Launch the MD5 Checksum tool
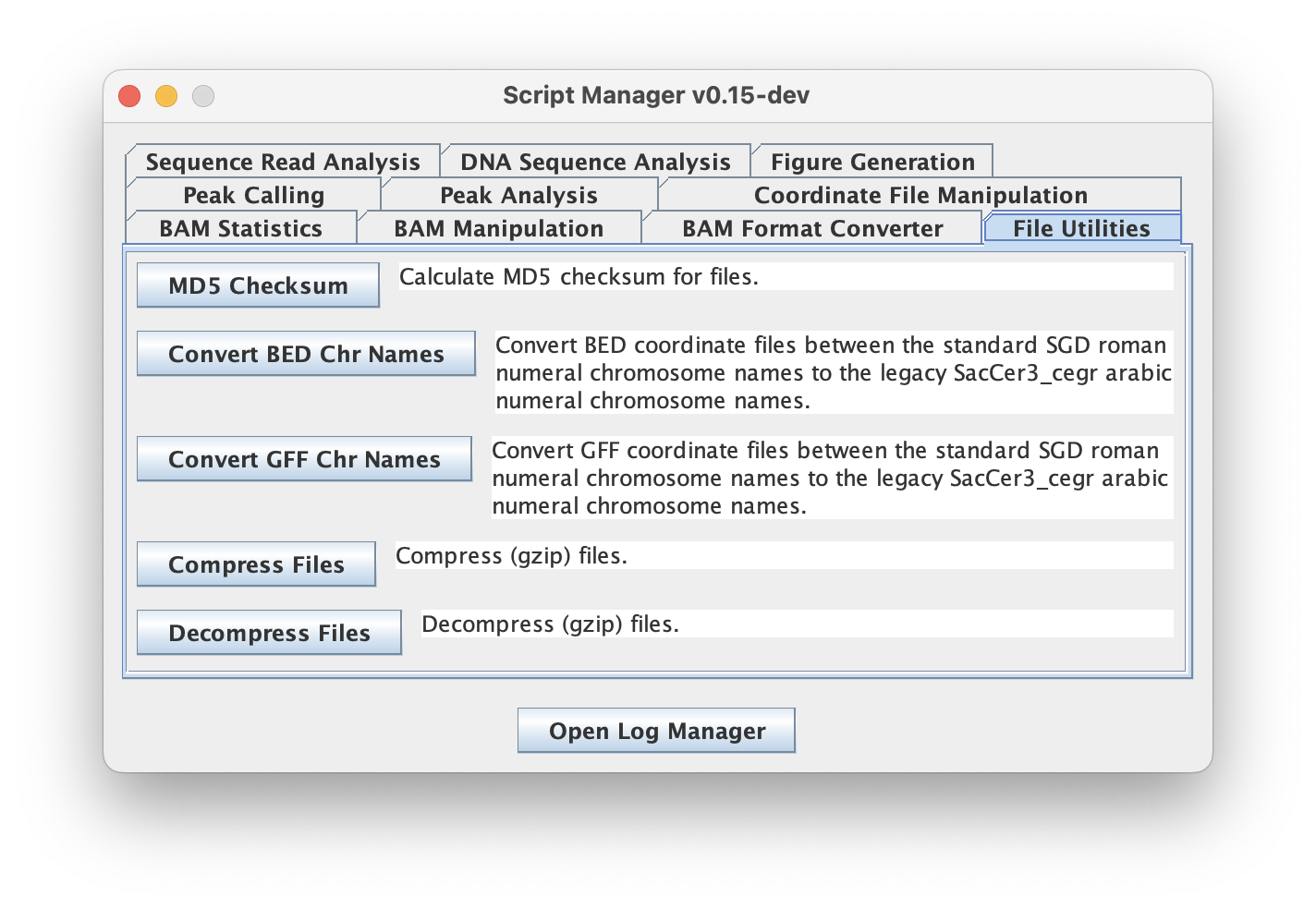This screenshot has height=909, width=1316. tap(258, 285)
